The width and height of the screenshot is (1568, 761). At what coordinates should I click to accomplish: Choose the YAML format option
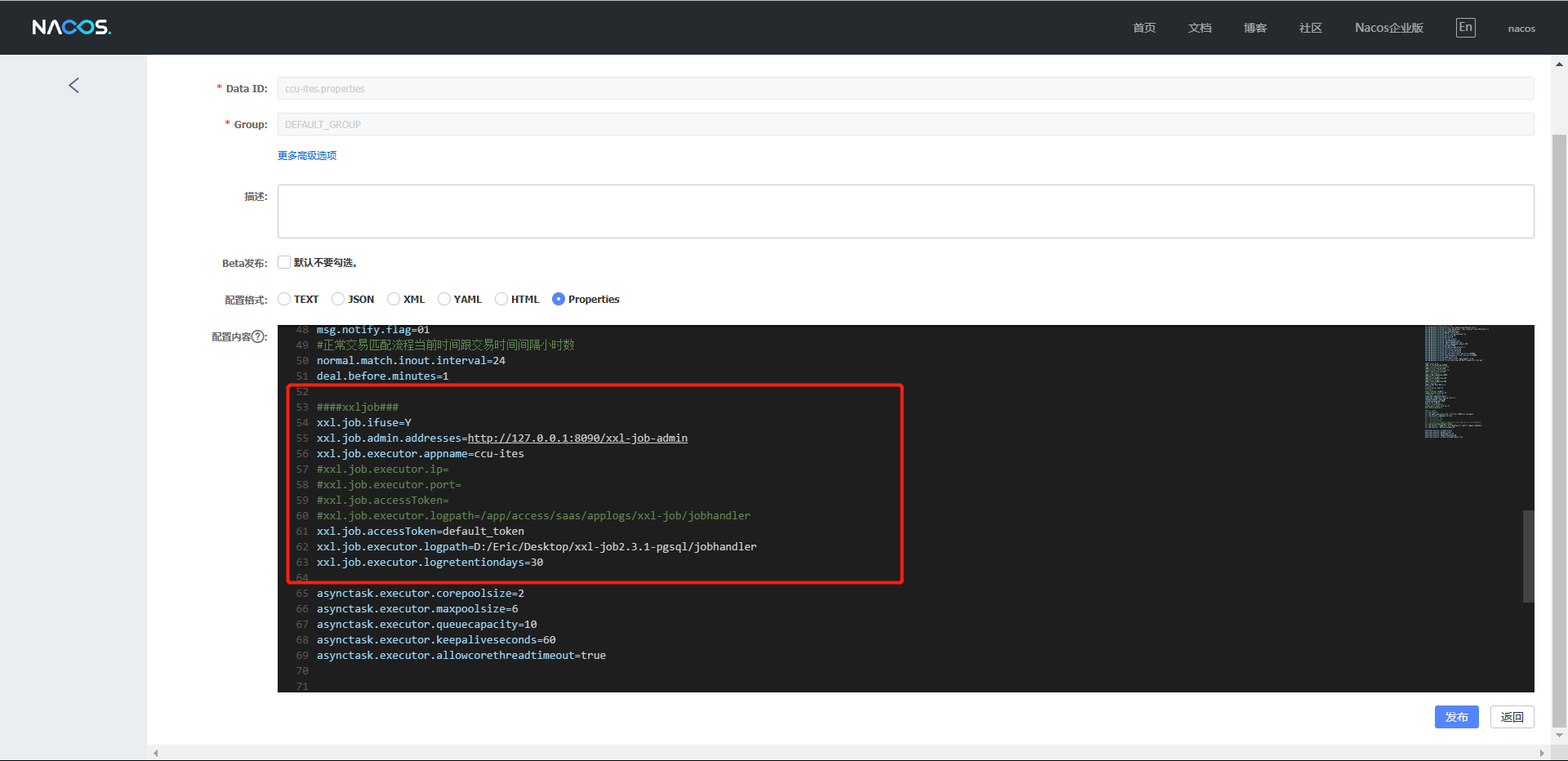[444, 299]
